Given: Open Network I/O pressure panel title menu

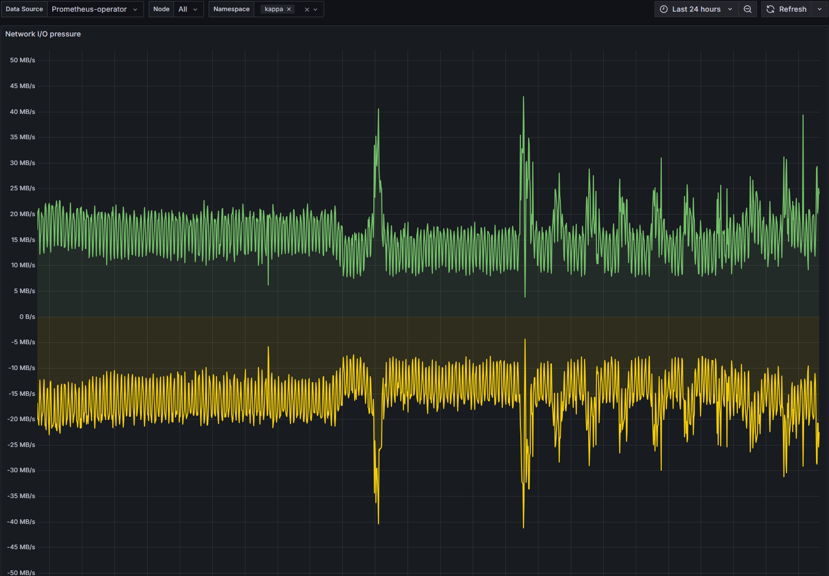Looking at the screenshot, I should point(43,34).
